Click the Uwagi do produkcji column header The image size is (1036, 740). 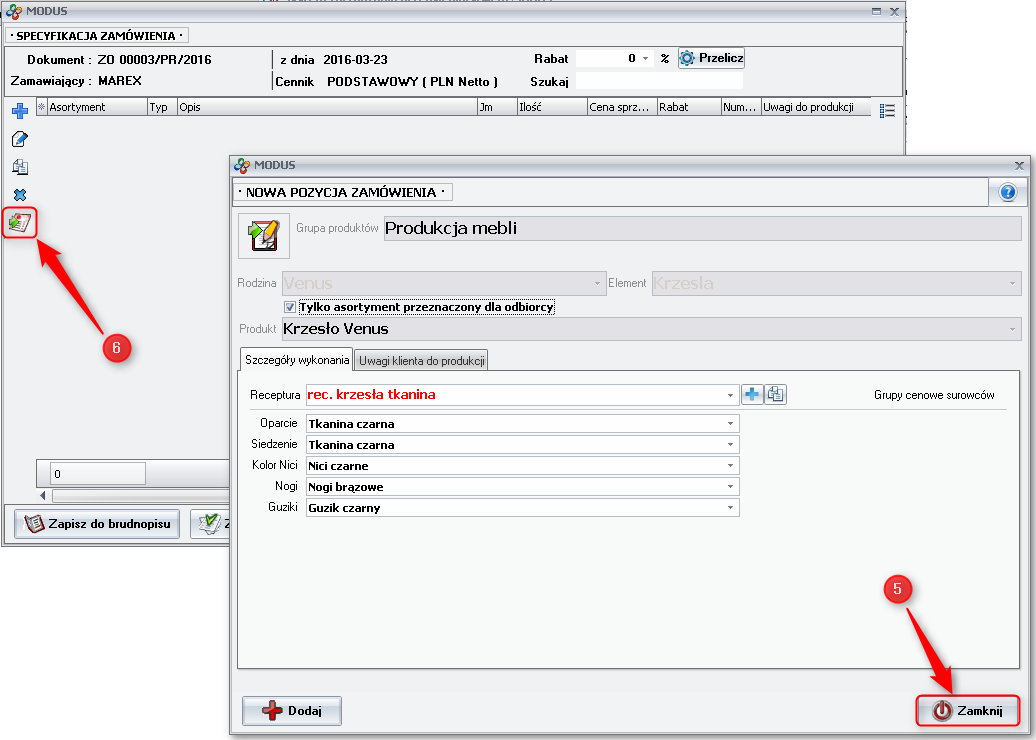tap(816, 107)
